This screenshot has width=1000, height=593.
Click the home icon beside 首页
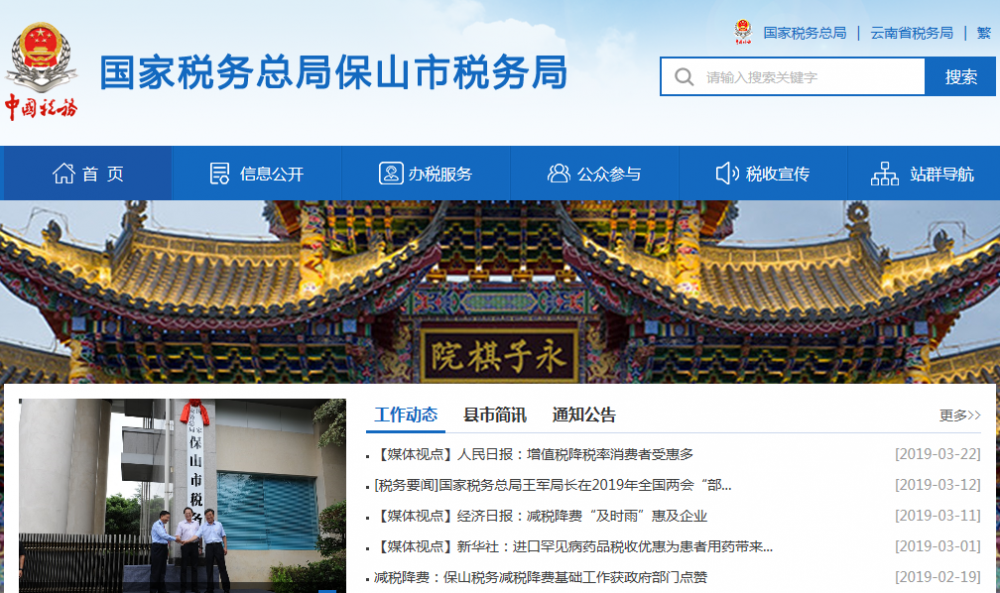coord(63,172)
